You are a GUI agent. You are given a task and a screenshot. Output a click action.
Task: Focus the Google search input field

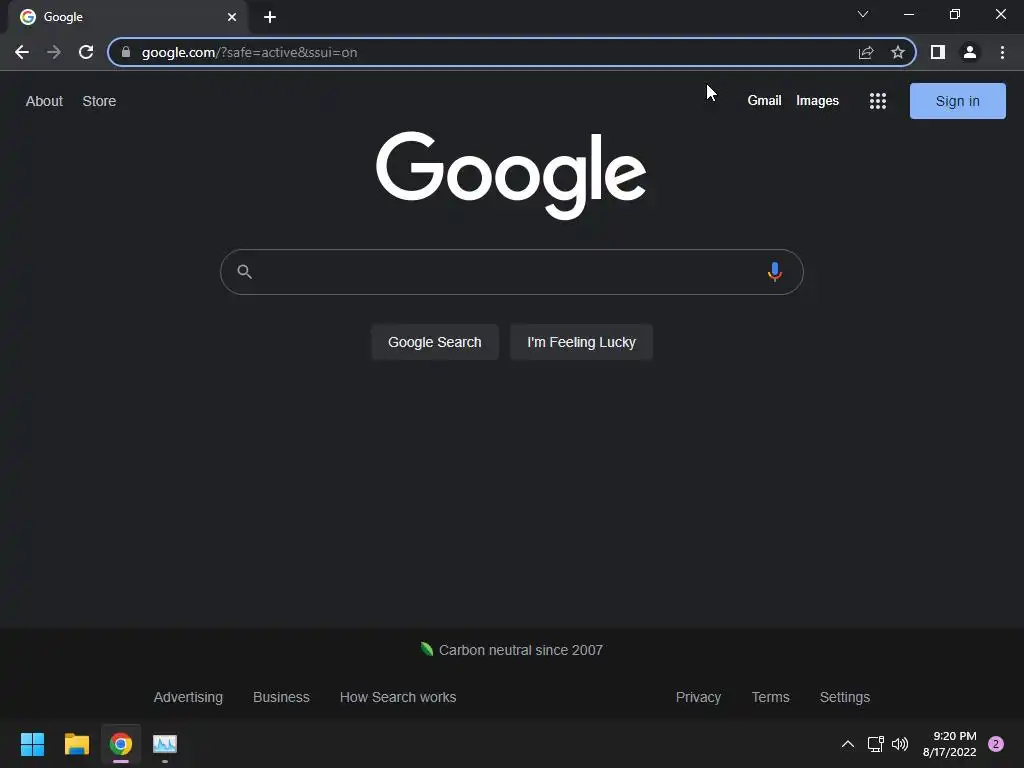pos(511,272)
